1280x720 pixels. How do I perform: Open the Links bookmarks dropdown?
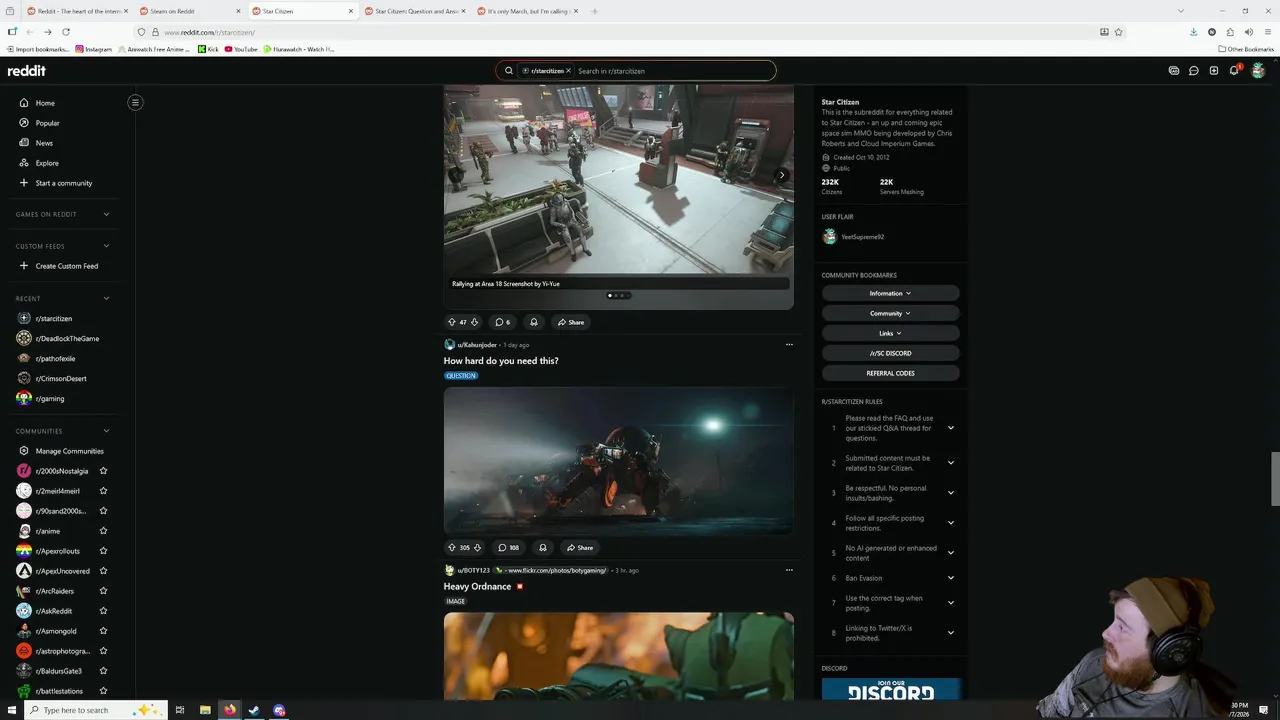coord(890,333)
